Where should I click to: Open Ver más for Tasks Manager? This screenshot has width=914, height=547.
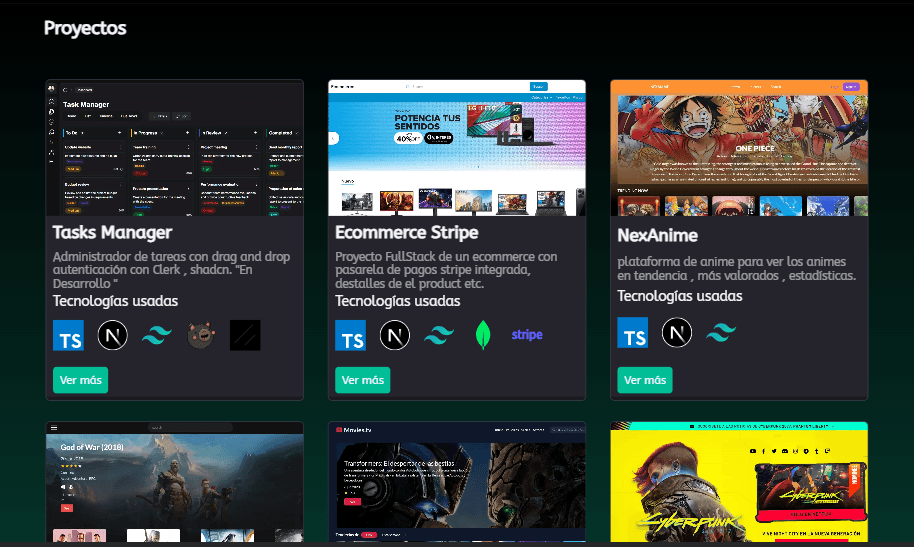[x=80, y=380]
